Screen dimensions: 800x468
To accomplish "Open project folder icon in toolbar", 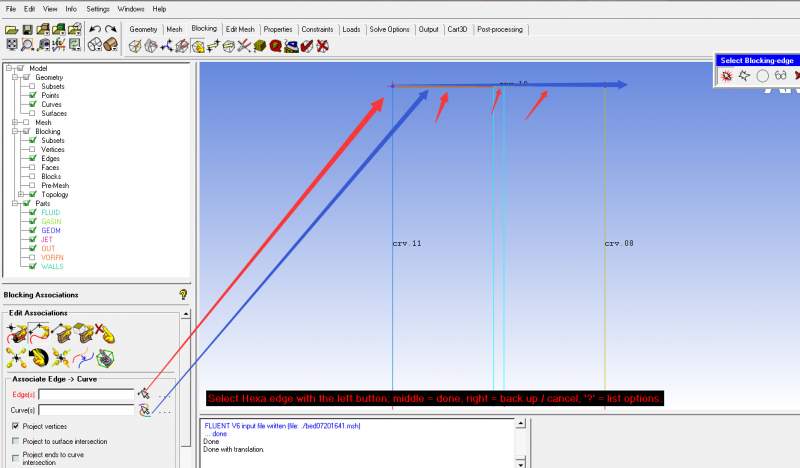I will point(11,30).
